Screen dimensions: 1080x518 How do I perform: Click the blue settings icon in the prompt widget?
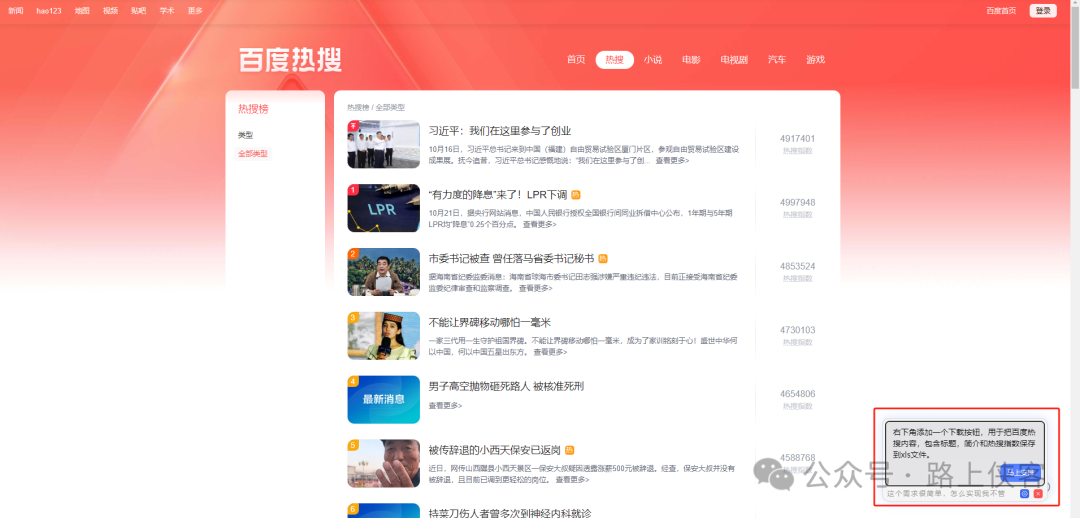[x=1025, y=493]
